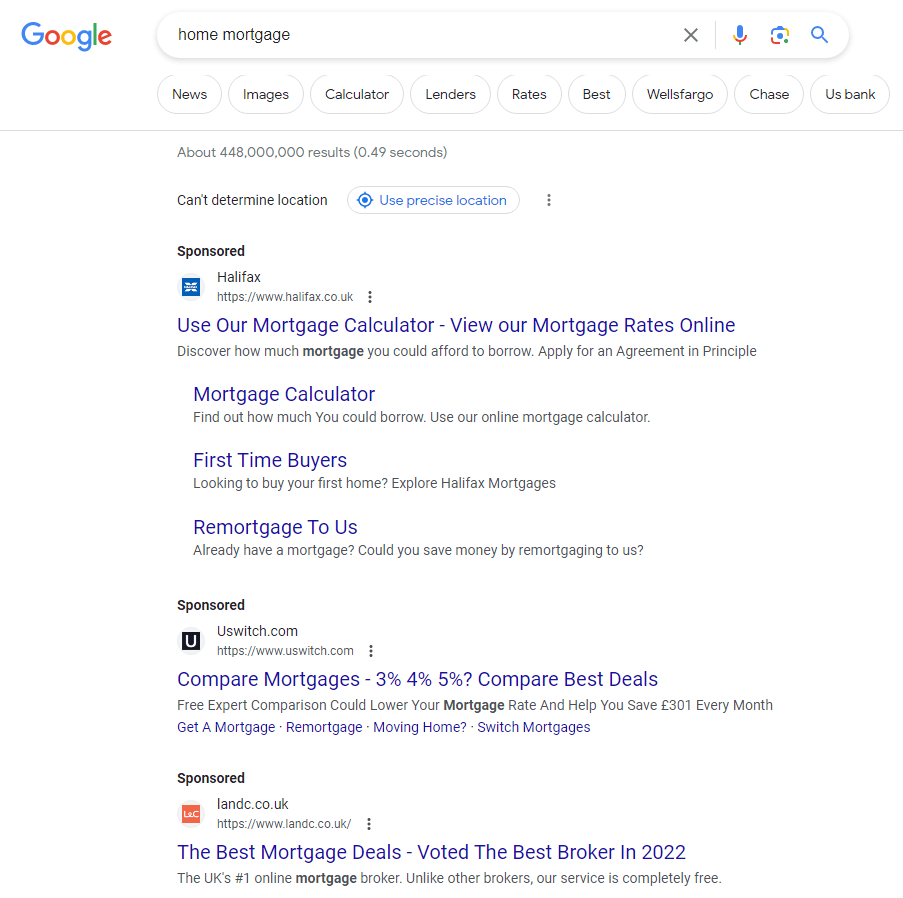Open three-dot menu beside location prompt

click(549, 200)
